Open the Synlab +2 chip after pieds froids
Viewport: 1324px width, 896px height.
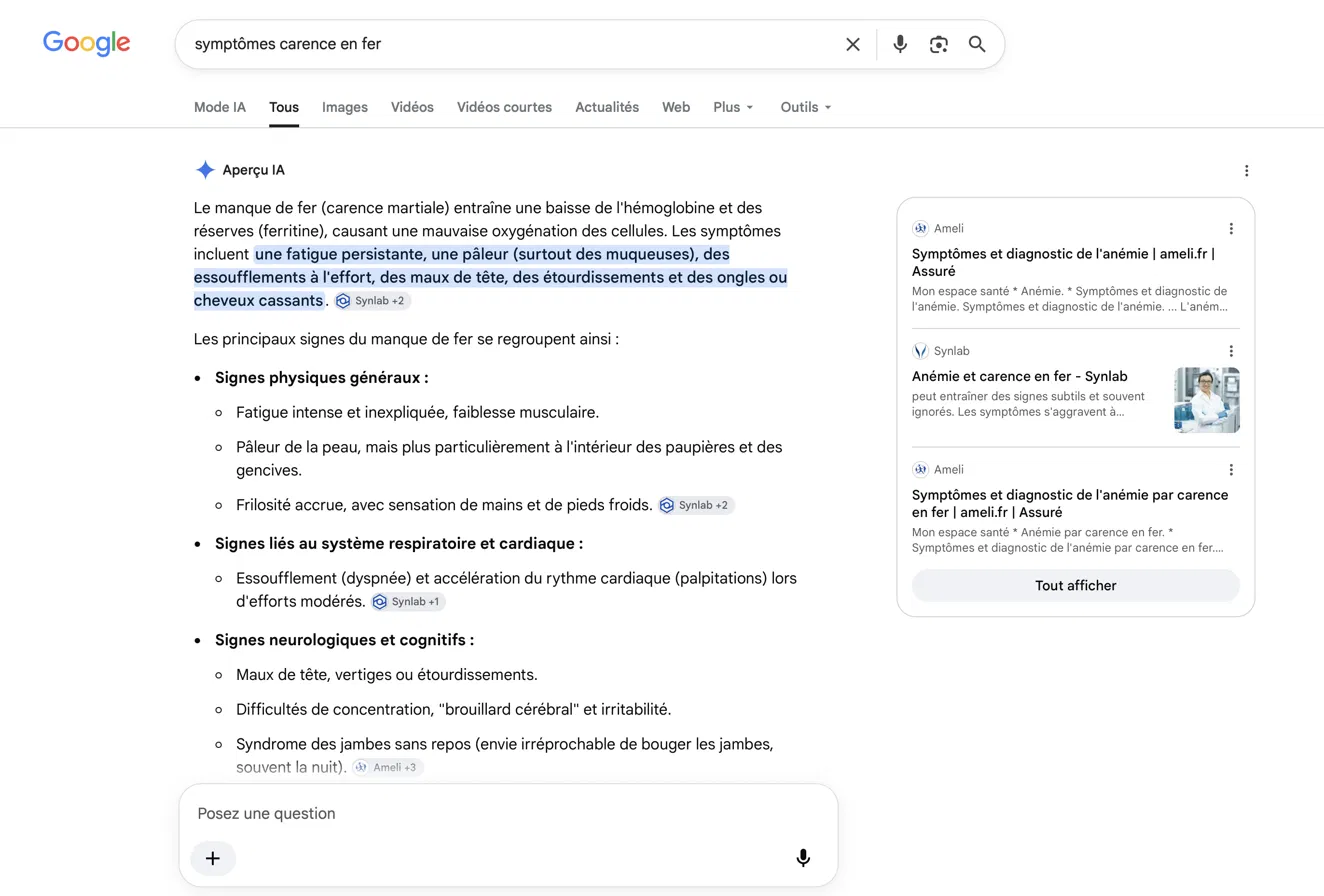696,505
